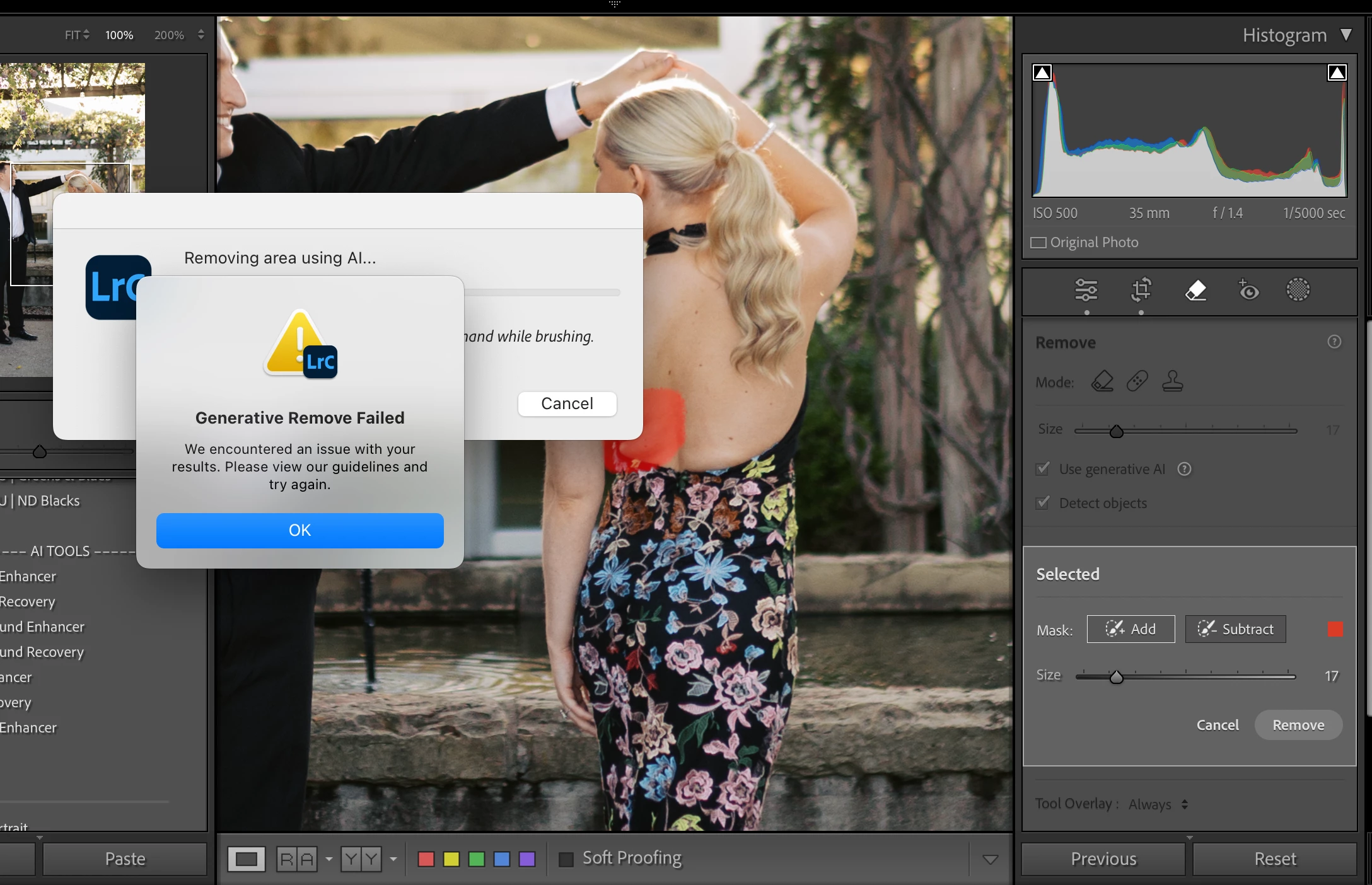Select the Edit sliders tool icon
This screenshot has width=1372, height=885.
coord(1086,290)
